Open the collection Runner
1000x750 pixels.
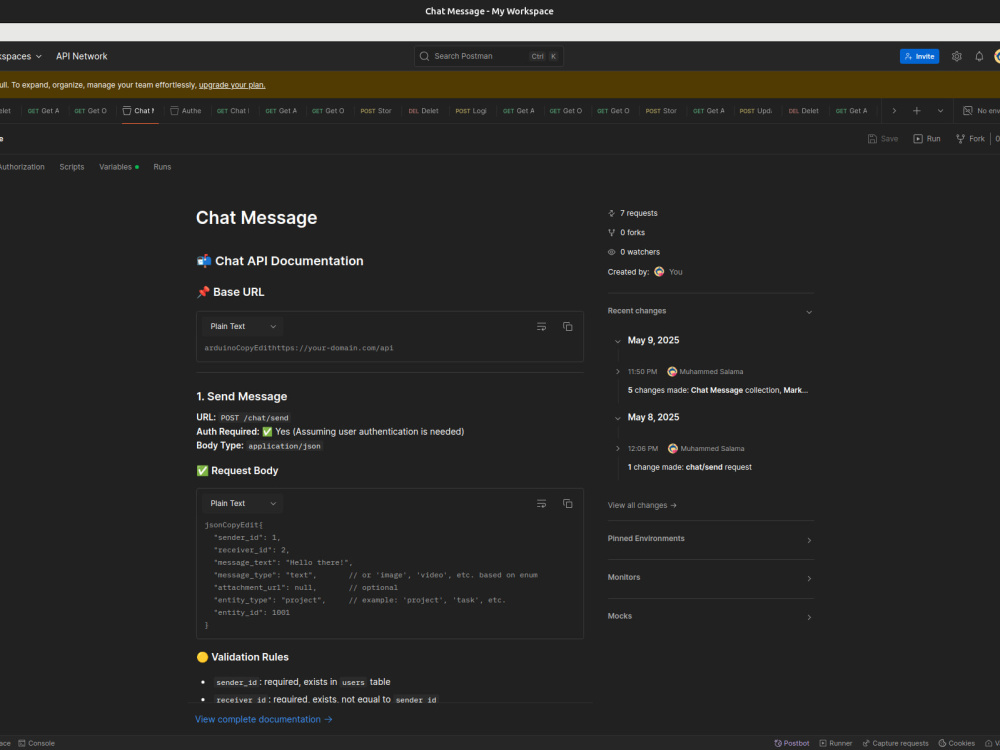click(x=836, y=743)
